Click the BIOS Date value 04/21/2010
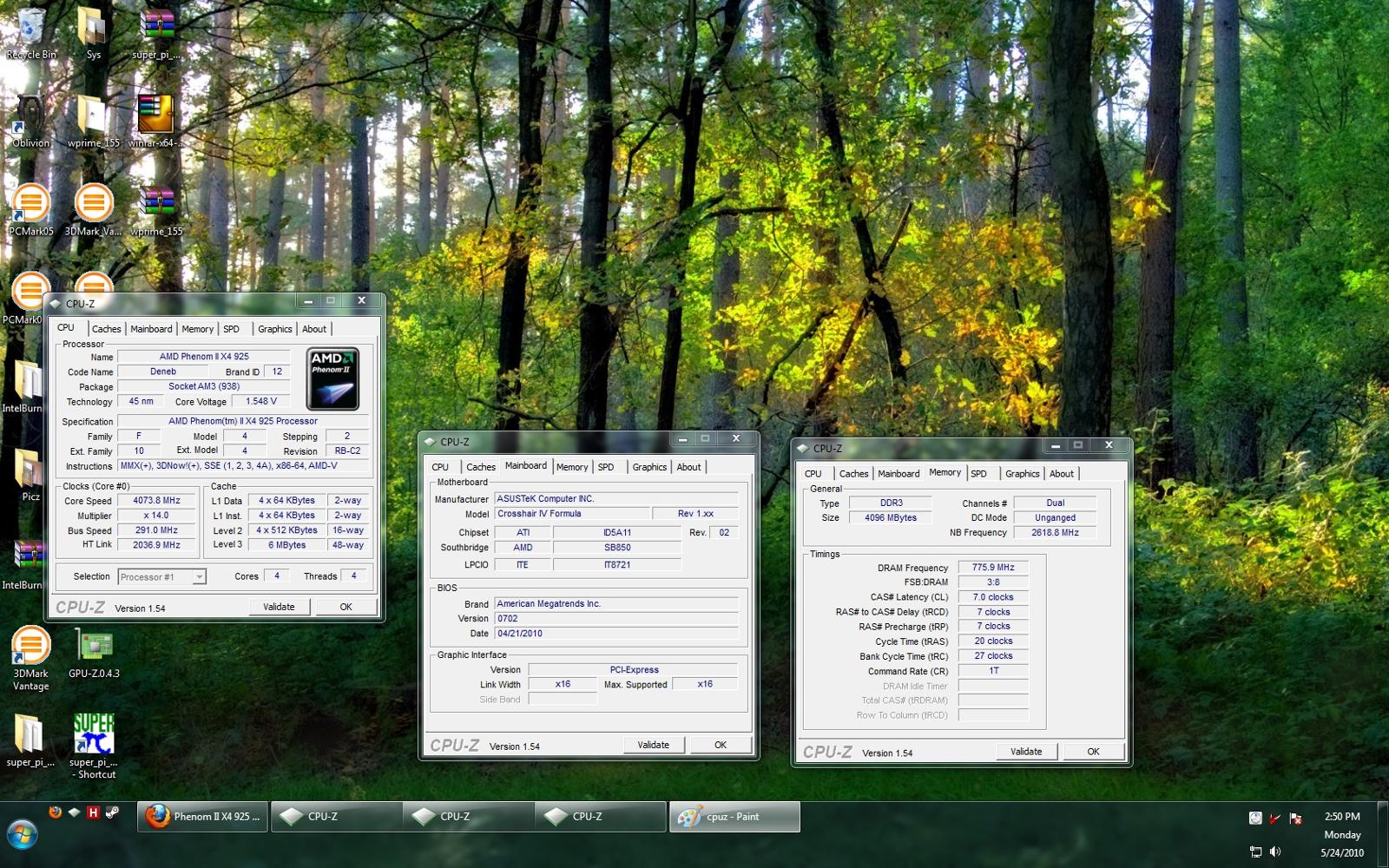 616,634
